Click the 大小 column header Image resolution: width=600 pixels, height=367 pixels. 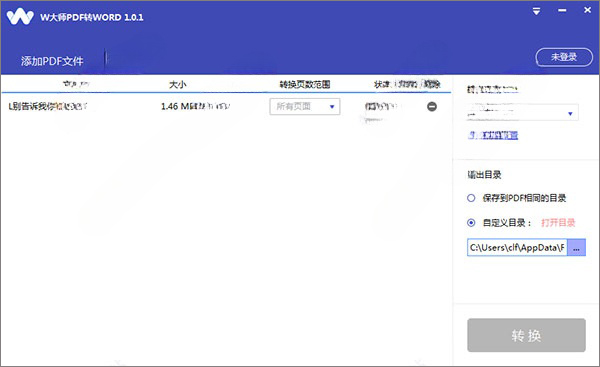pos(178,85)
